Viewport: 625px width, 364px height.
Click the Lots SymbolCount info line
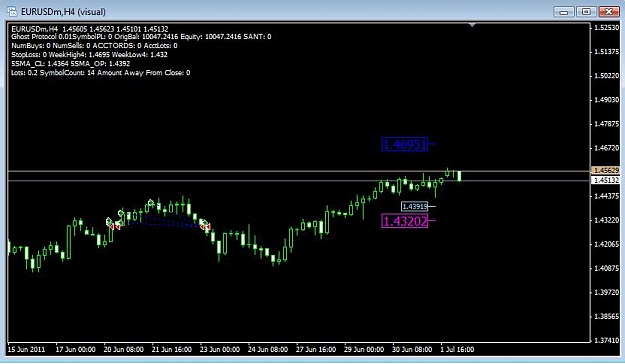pyautogui.click(x=100, y=73)
